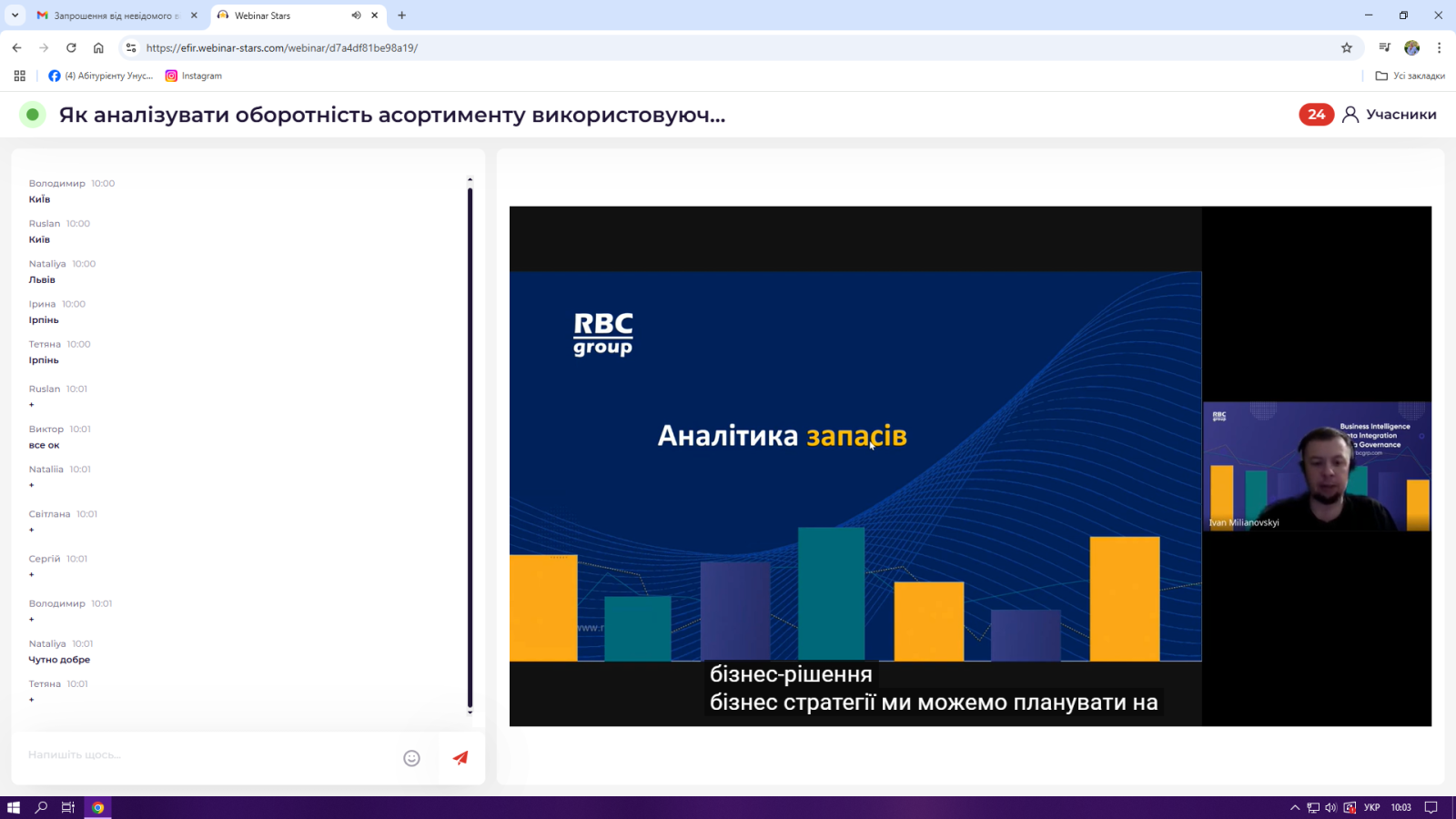
Task: Open the Chrome three-dot menu
Action: pos(1439,47)
